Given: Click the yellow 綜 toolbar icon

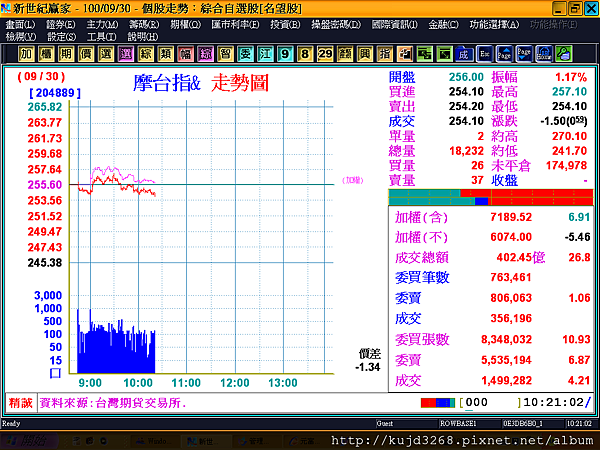Looking at the screenshot, I should 145,54.
